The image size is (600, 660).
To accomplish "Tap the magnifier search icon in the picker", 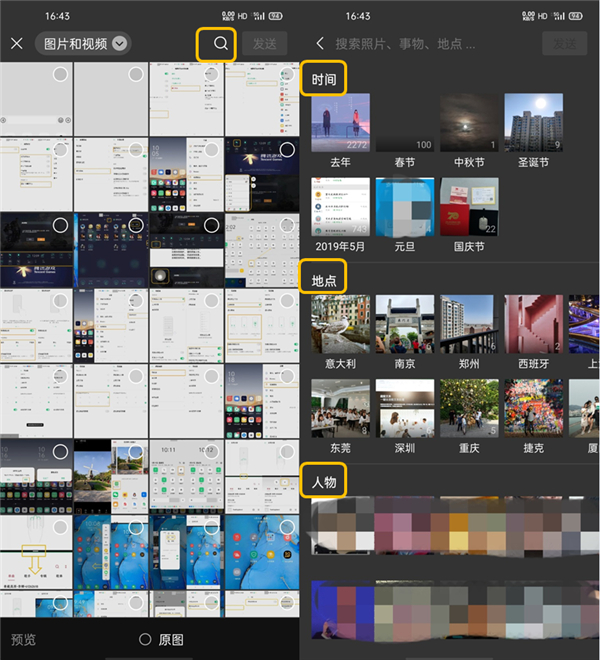I will click(x=220, y=43).
